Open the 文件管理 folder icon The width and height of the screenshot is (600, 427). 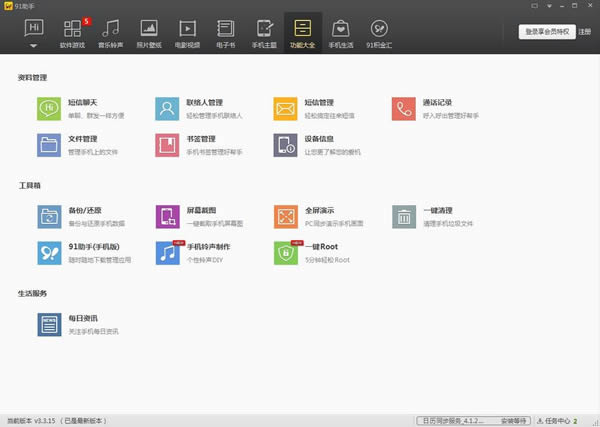click(x=49, y=145)
